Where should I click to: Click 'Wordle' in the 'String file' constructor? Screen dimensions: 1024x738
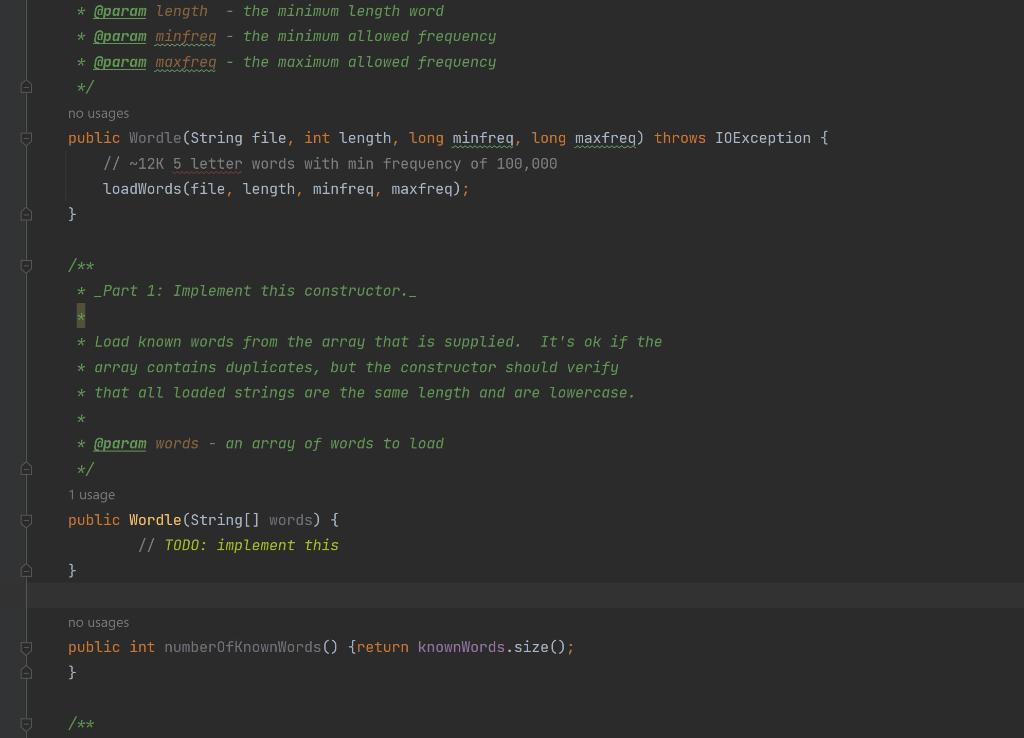155,138
